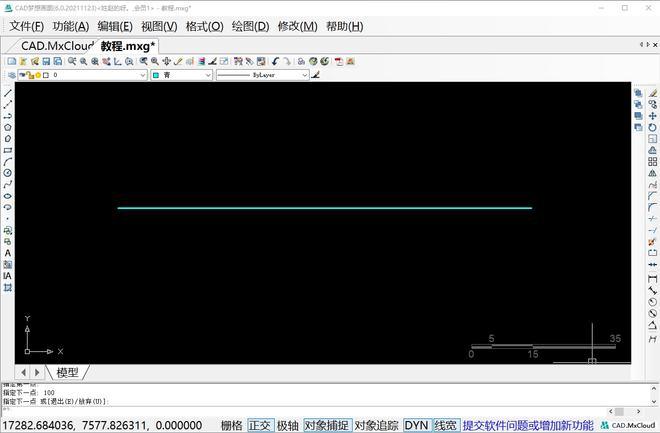Select the Move tool in right toolbar
This screenshot has width=660, height=433.
click(x=652, y=116)
